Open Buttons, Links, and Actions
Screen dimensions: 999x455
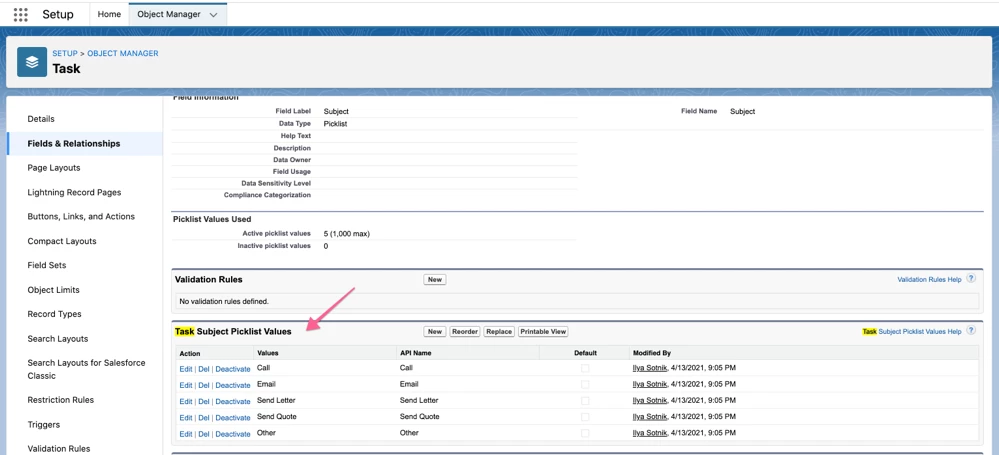81,217
